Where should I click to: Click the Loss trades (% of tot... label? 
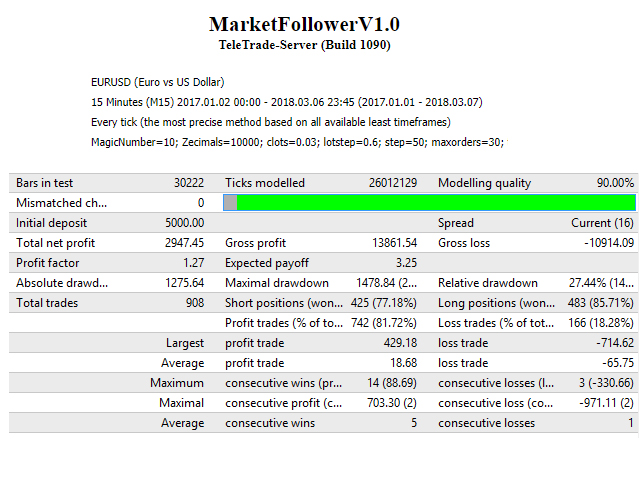click(x=496, y=323)
